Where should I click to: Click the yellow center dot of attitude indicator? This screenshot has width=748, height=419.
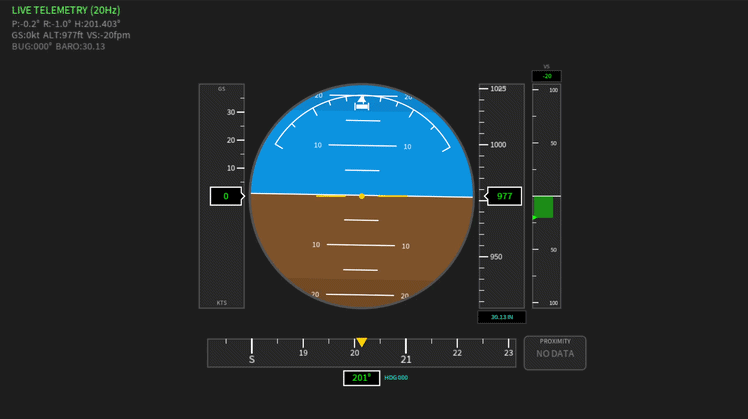[362, 196]
